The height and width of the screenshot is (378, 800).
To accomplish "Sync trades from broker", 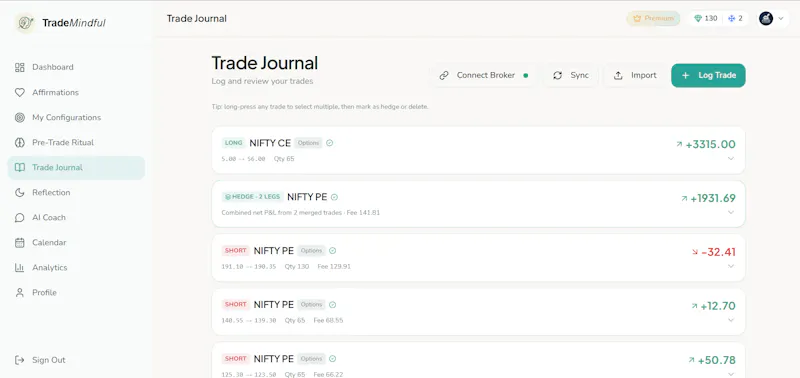I will [x=570, y=75].
